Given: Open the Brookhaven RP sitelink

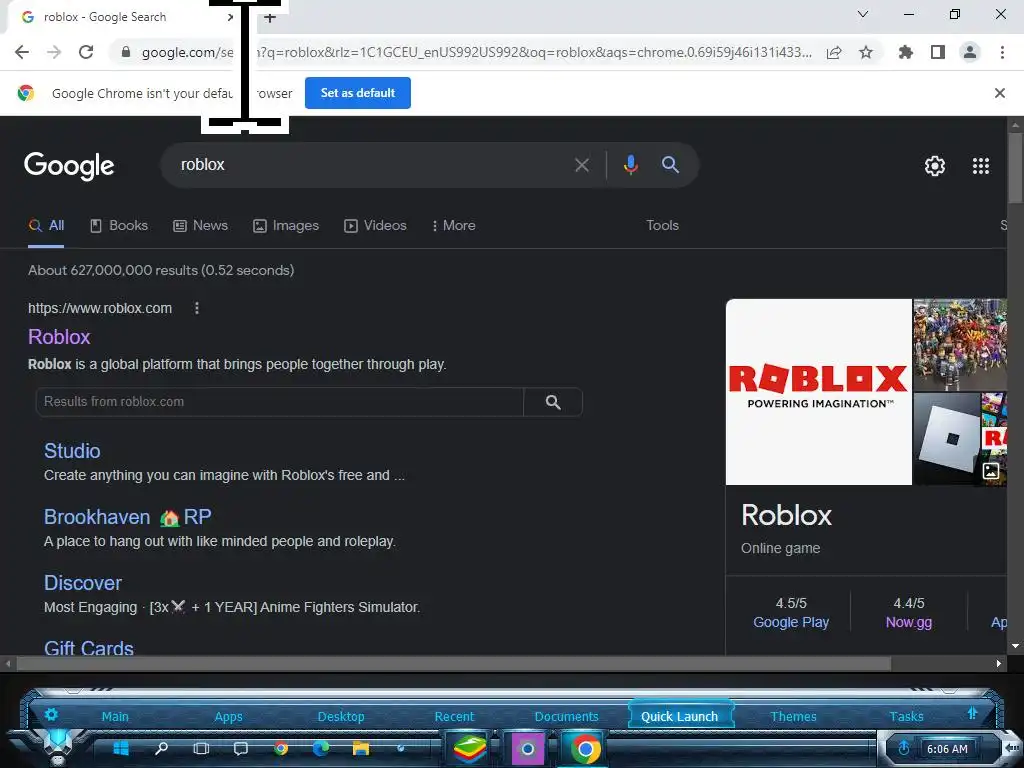Looking at the screenshot, I should click(x=127, y=517).
